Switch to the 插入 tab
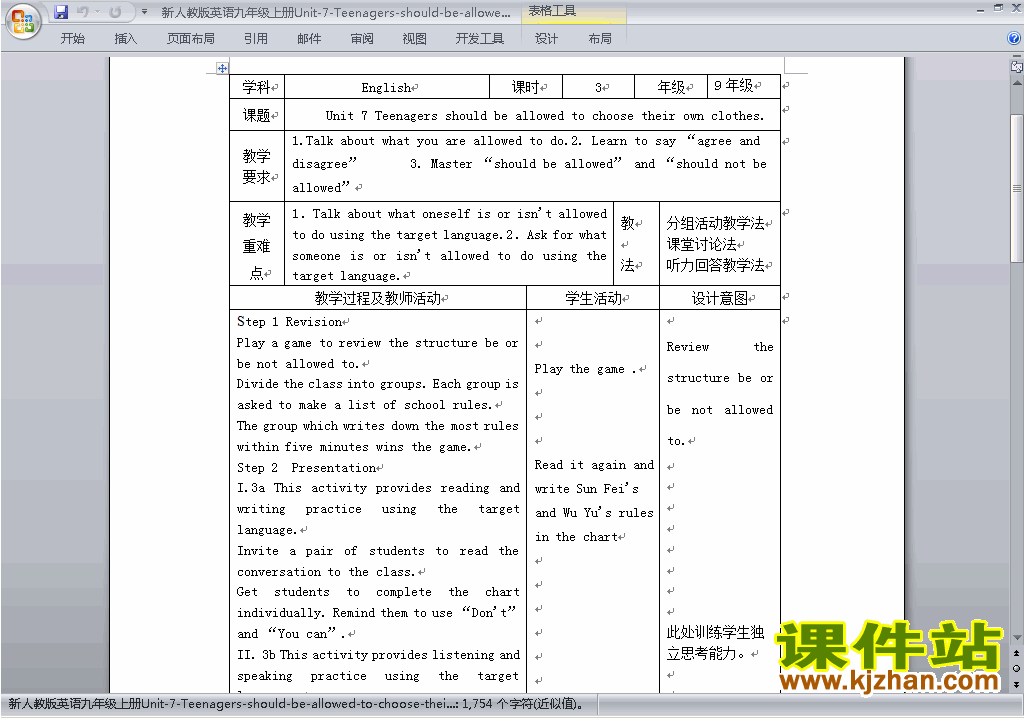 125,39
